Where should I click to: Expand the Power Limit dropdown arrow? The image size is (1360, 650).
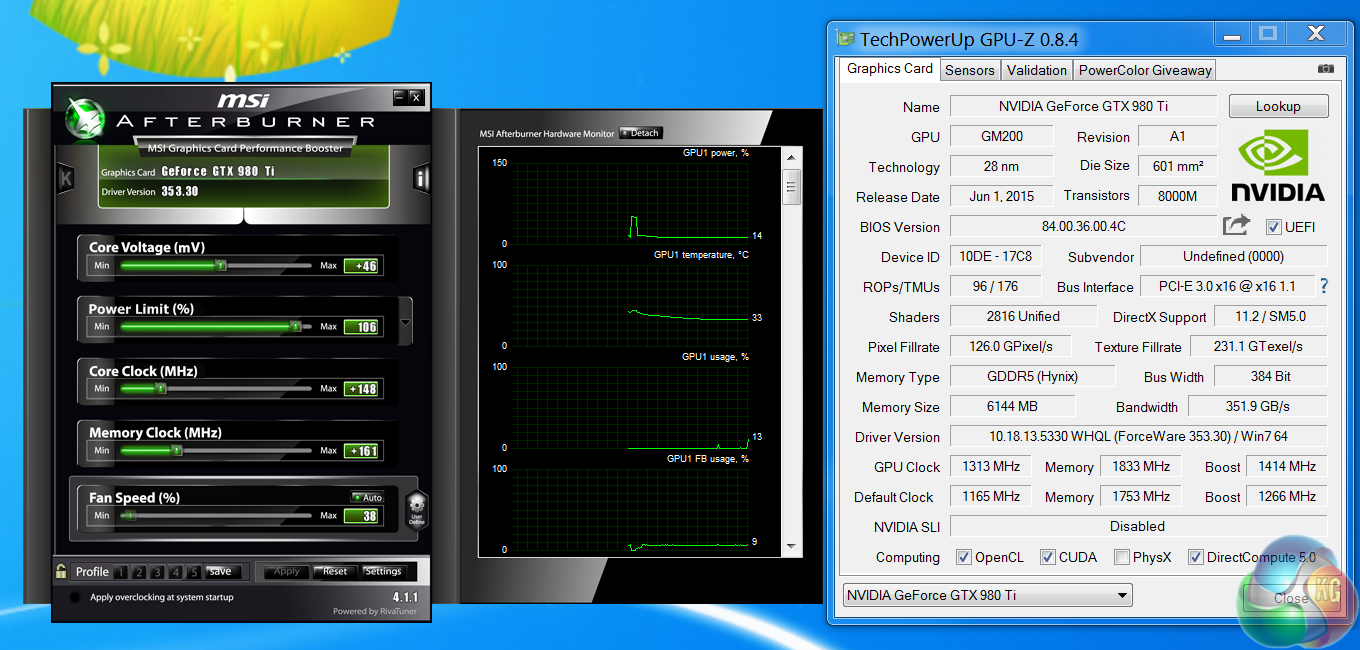click(405, 323)
